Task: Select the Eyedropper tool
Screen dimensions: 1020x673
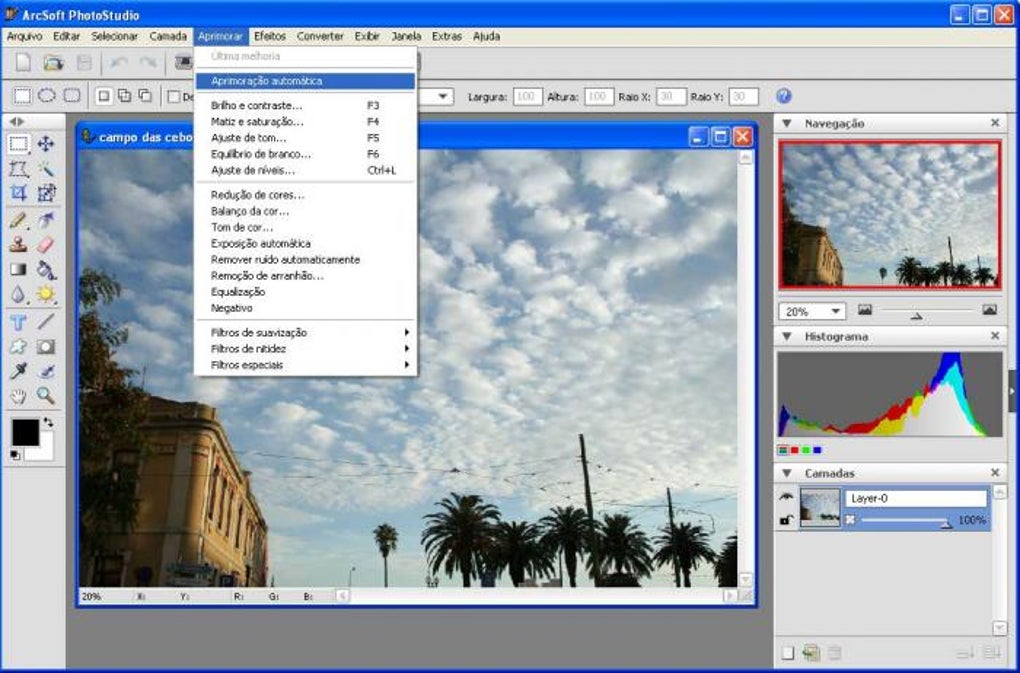Action: (x=18, y=372)
